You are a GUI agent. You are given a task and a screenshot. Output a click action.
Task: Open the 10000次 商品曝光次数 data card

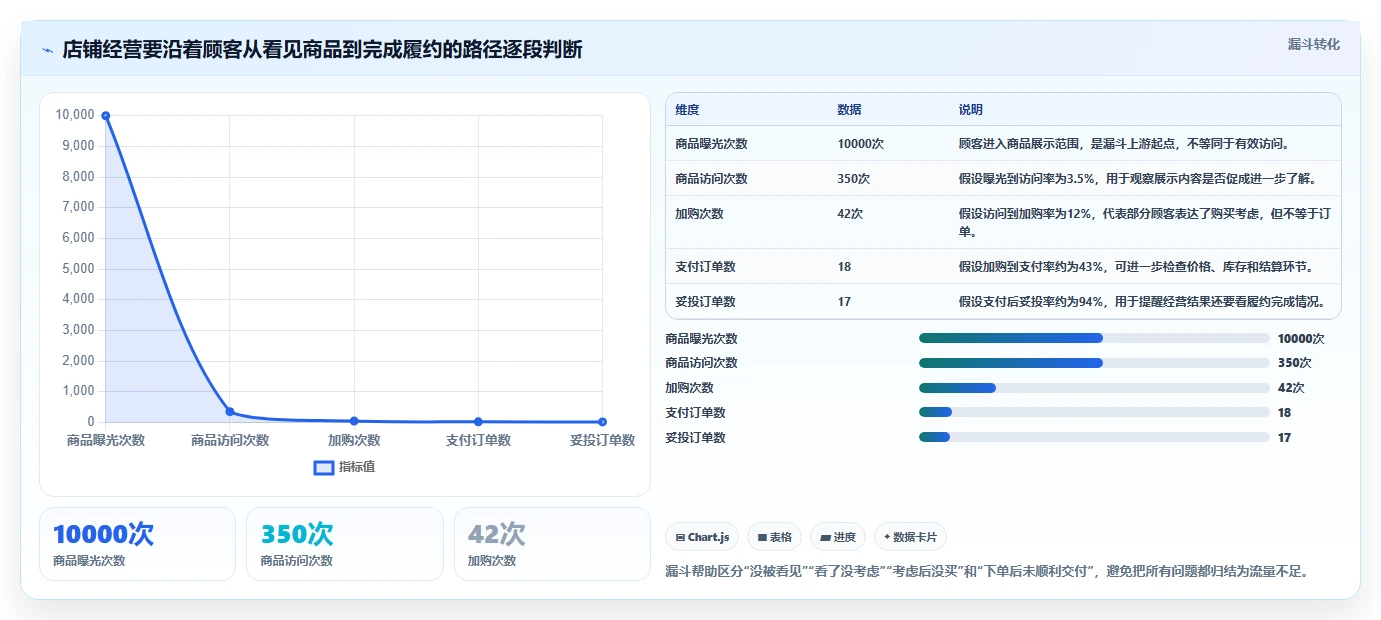(x=137, y=544)
